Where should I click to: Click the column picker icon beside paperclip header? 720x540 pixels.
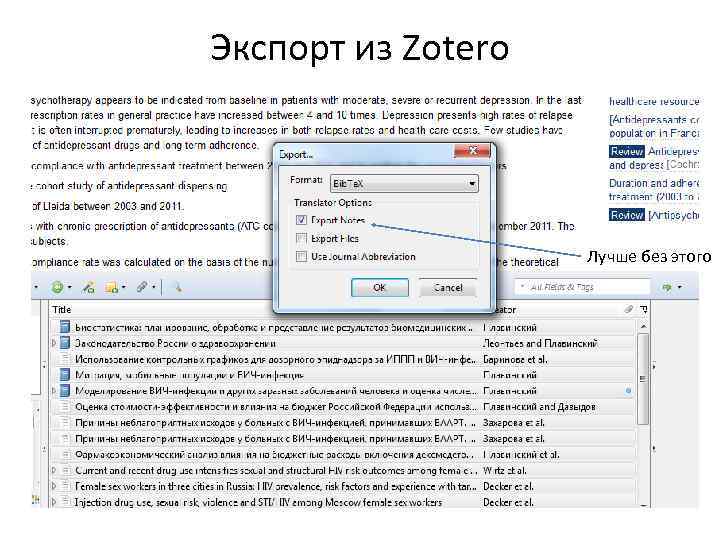click(x=643, y=309)
